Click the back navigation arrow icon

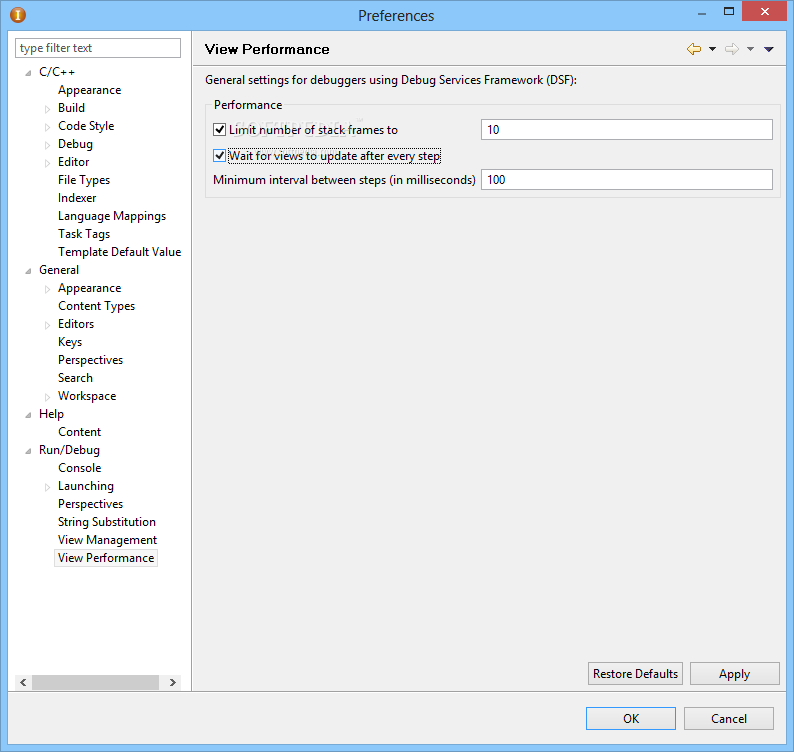click(x=694, y=49)
